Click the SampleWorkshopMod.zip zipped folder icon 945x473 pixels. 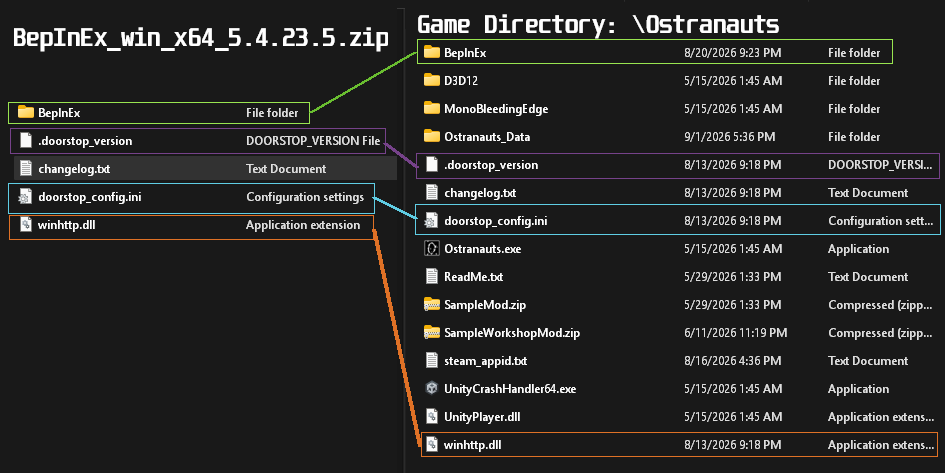click(432, 333)
